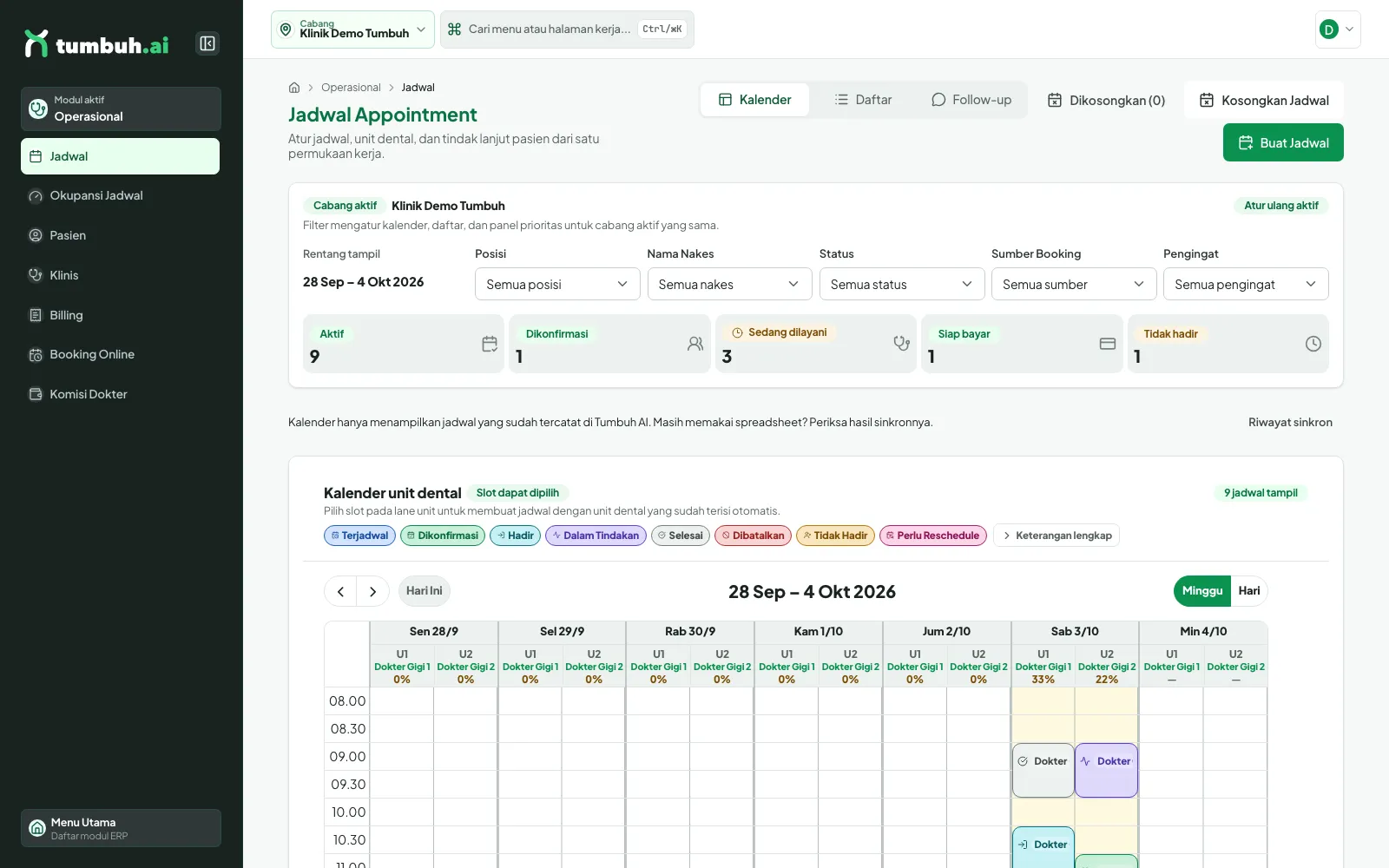Open Okupansi Jadwal in sidebar
Screen dimensions: 1389x868
121,196
